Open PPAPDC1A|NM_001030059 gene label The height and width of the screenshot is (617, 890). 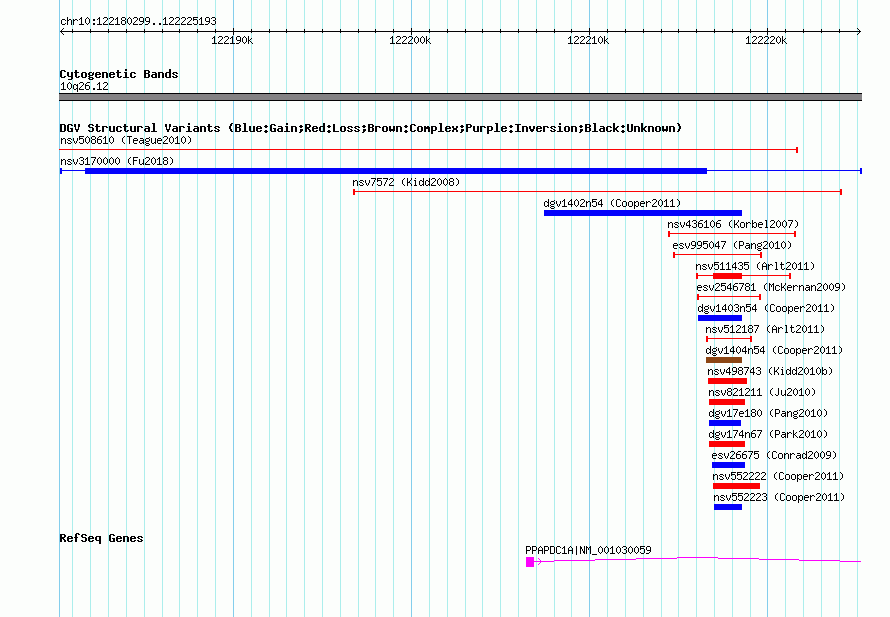pyautogui.click(x=588, y=550)
